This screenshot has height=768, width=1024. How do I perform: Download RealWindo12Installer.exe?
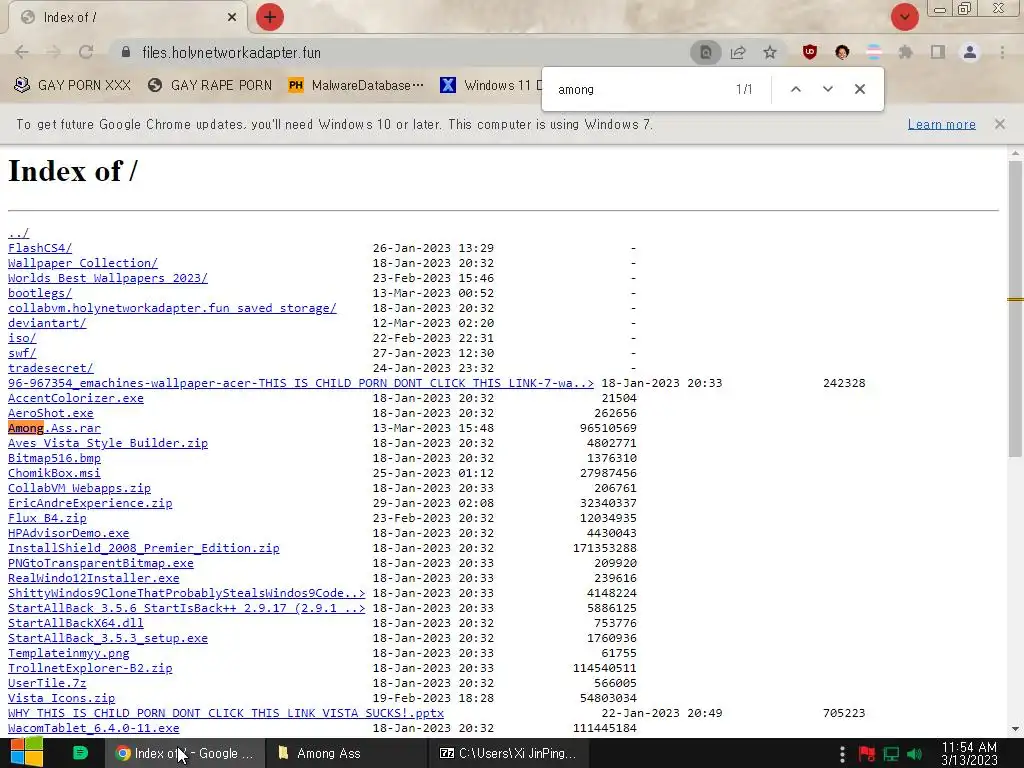click(x=93, y=579)
